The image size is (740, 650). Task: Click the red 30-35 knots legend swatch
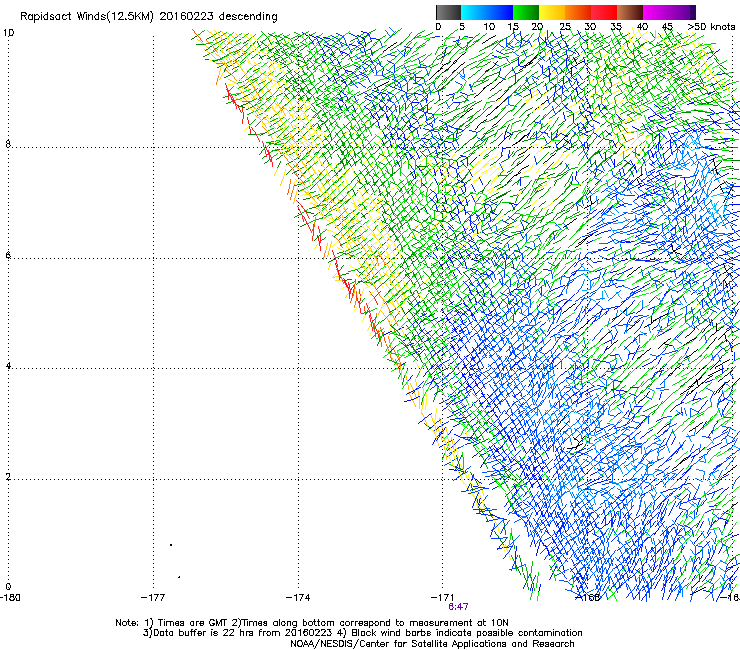pos(604,12)
